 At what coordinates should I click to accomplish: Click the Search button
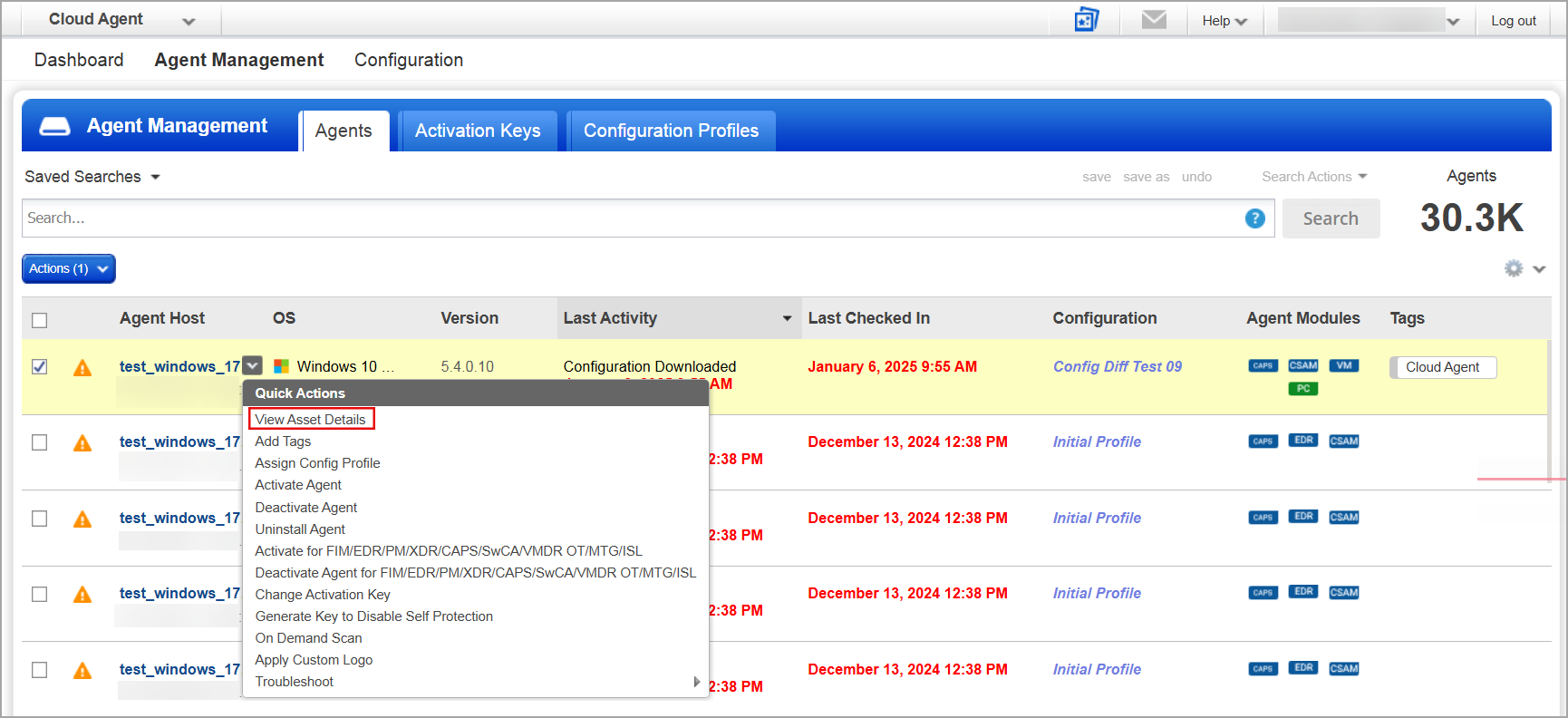[1331, 218]
